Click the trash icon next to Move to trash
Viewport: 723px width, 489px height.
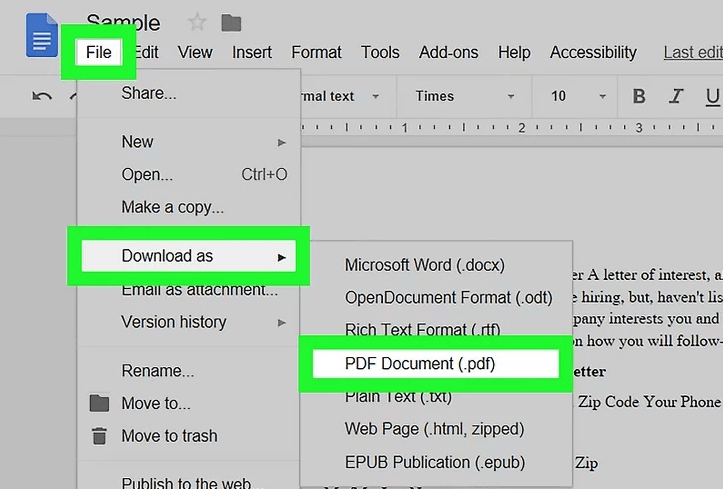(x=99, y=436)
